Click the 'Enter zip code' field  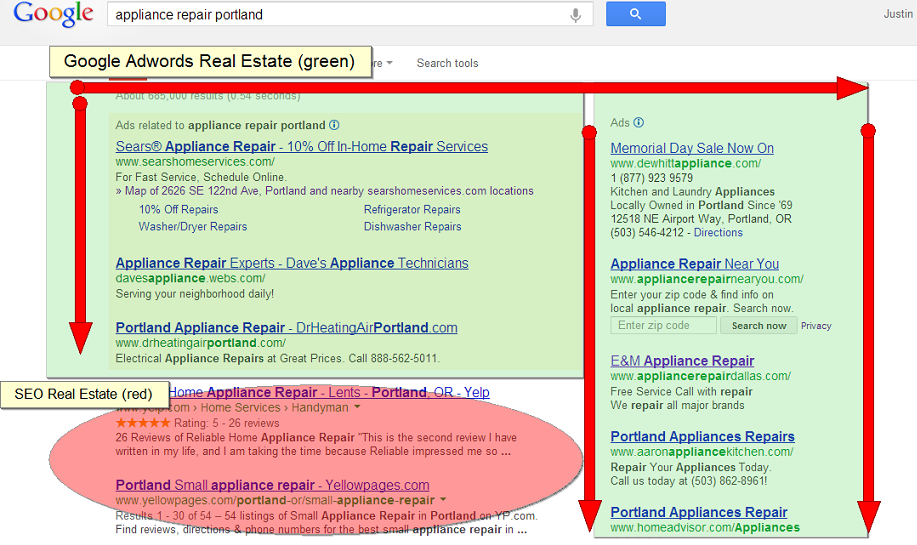click(664, 325)
